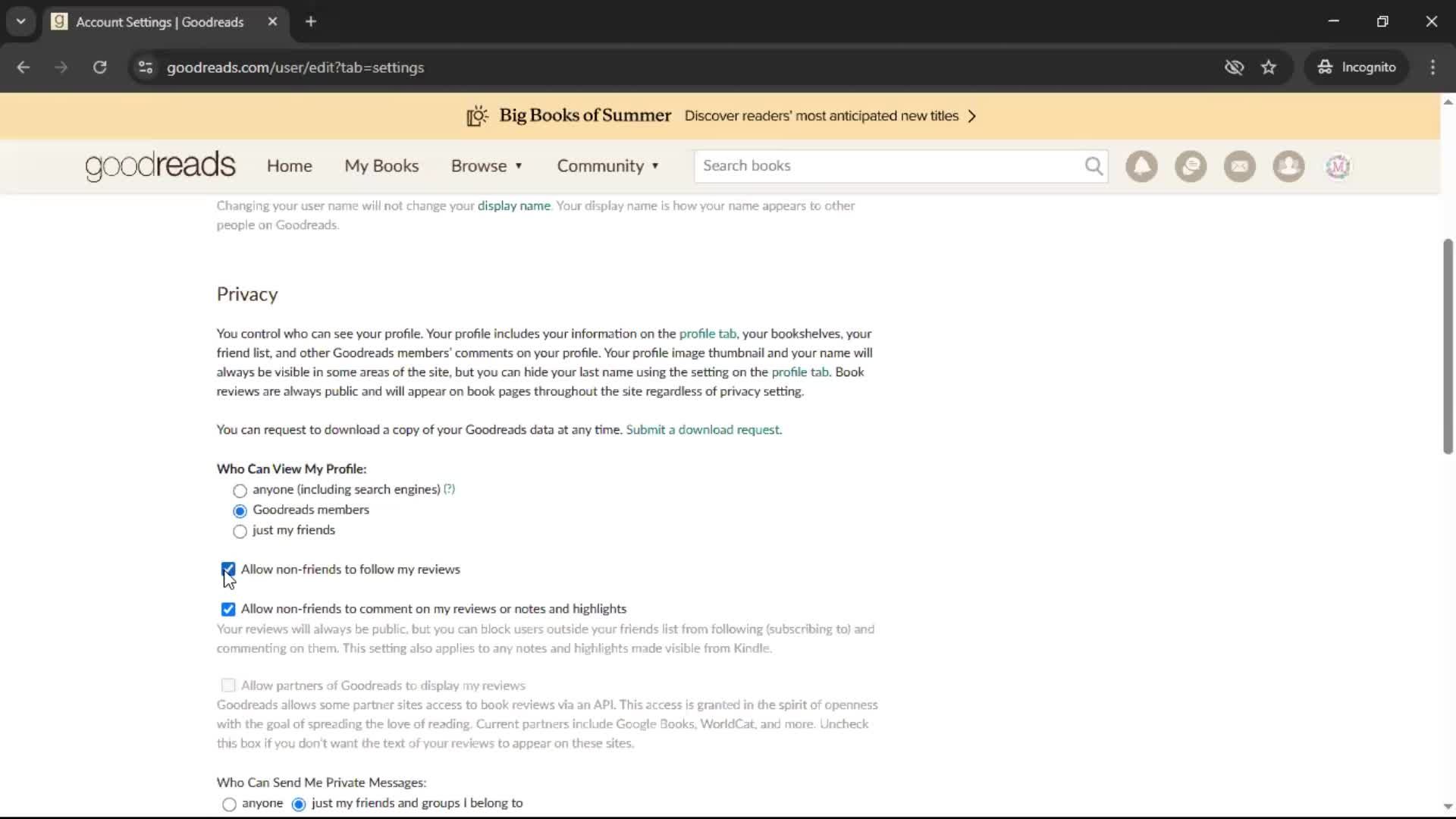Click the 'display name' link
Viewport: 1456px width, 819px height.
coord(514,206)
